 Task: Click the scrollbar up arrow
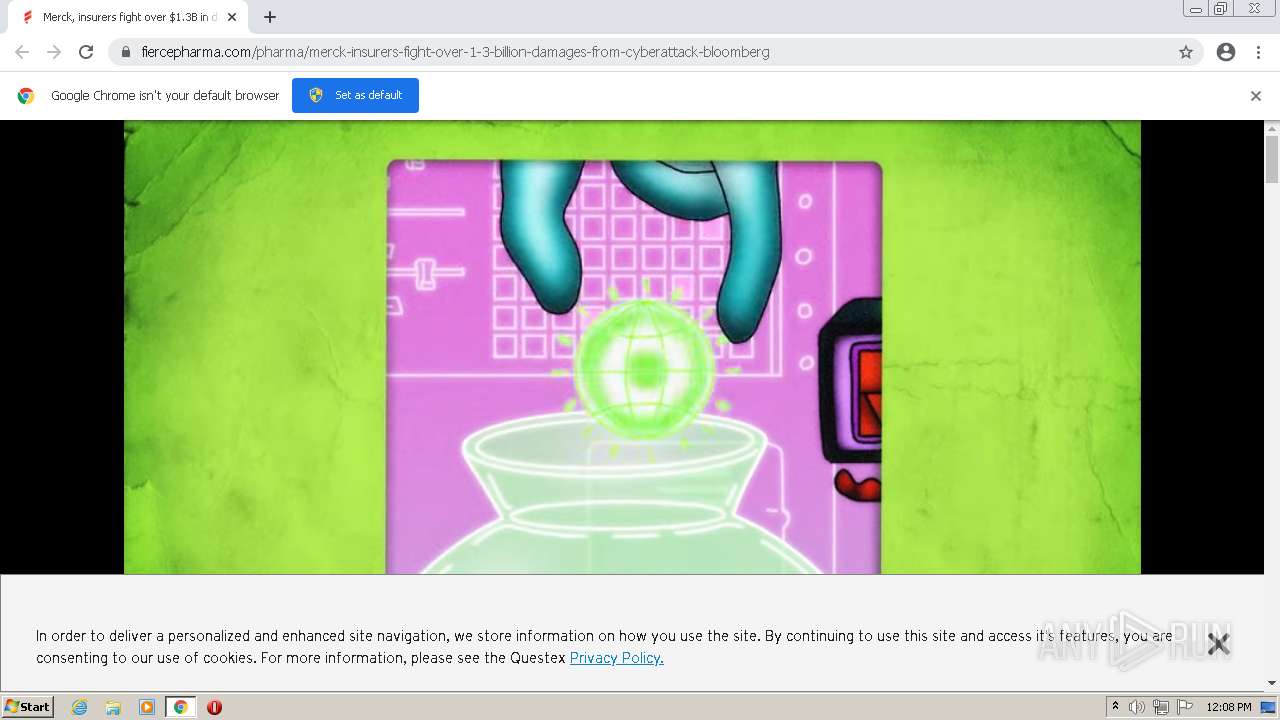point(1272,128)
